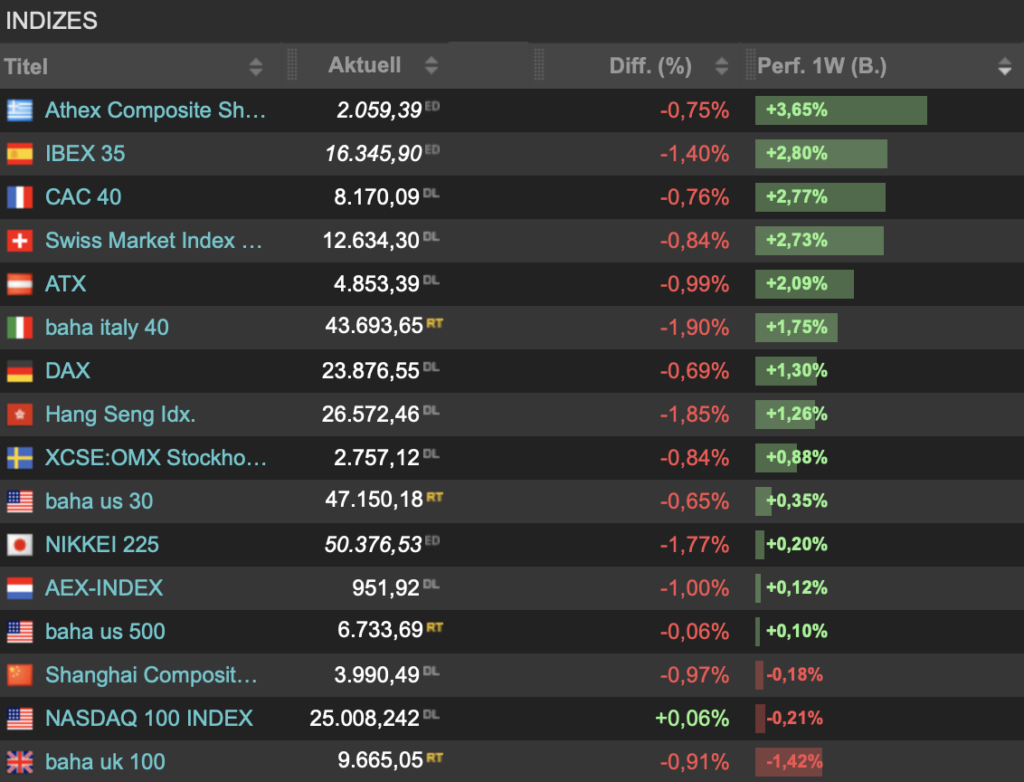Open the DAX index link
This screenshot has height=782, width=1024.
point(66,370)
